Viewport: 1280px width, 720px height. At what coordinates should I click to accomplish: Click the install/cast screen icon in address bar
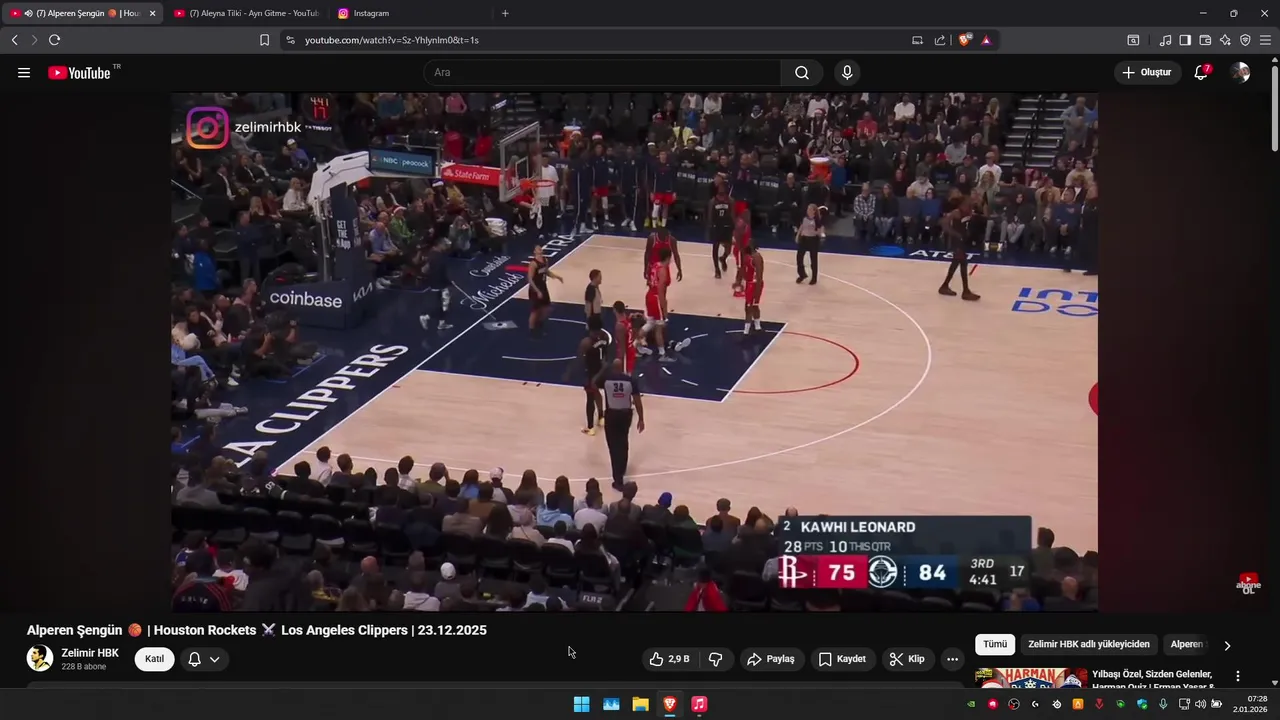(917, 40)
